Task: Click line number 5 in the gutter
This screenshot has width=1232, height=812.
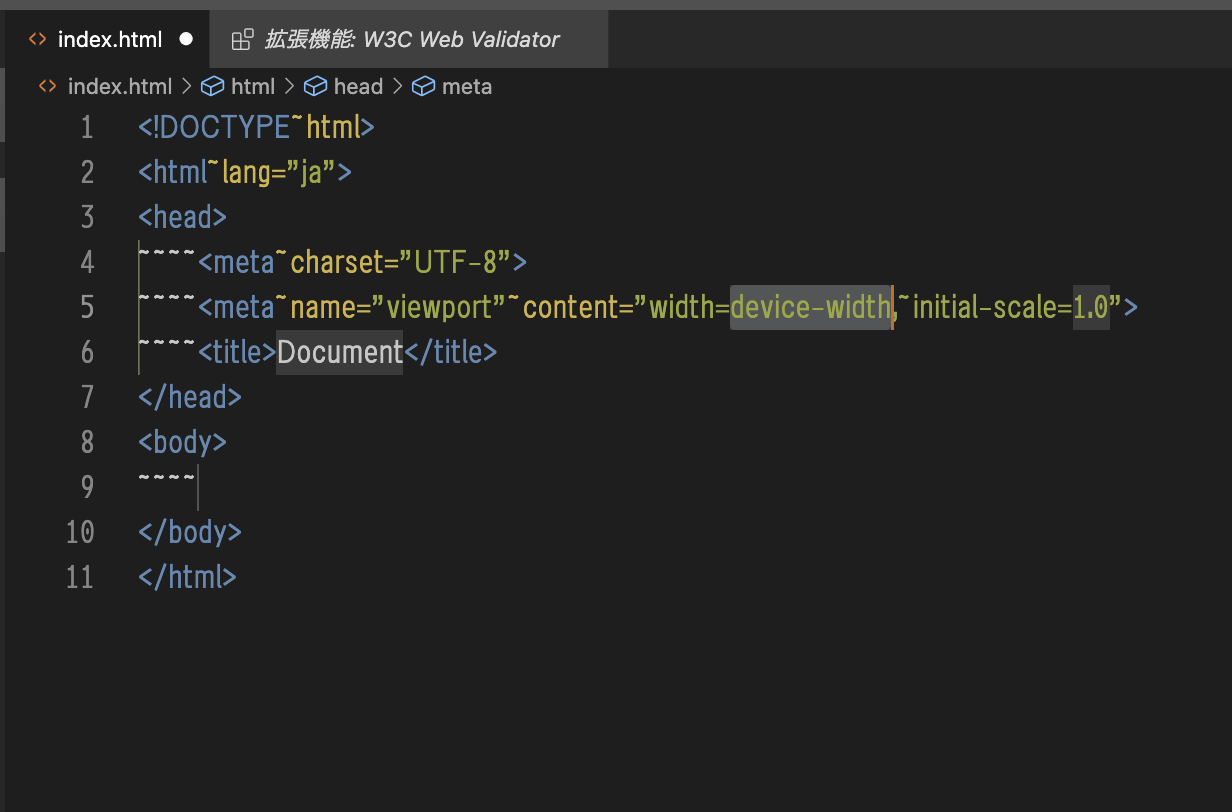Action: pos(87,307)
